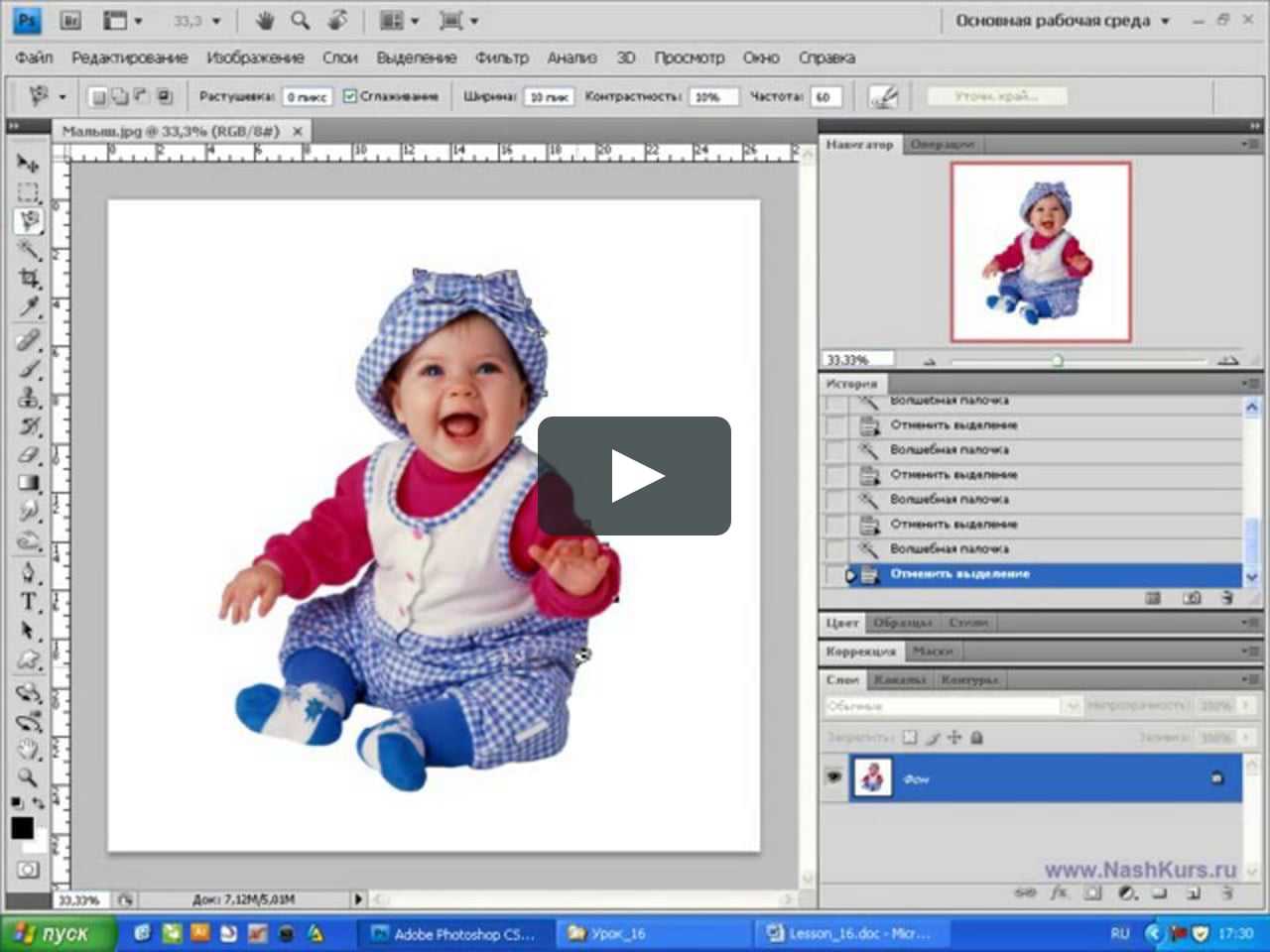Choose Subtract from Selection mode
The height and width of the screenshot is (952, 1270).
coord(141,96)
